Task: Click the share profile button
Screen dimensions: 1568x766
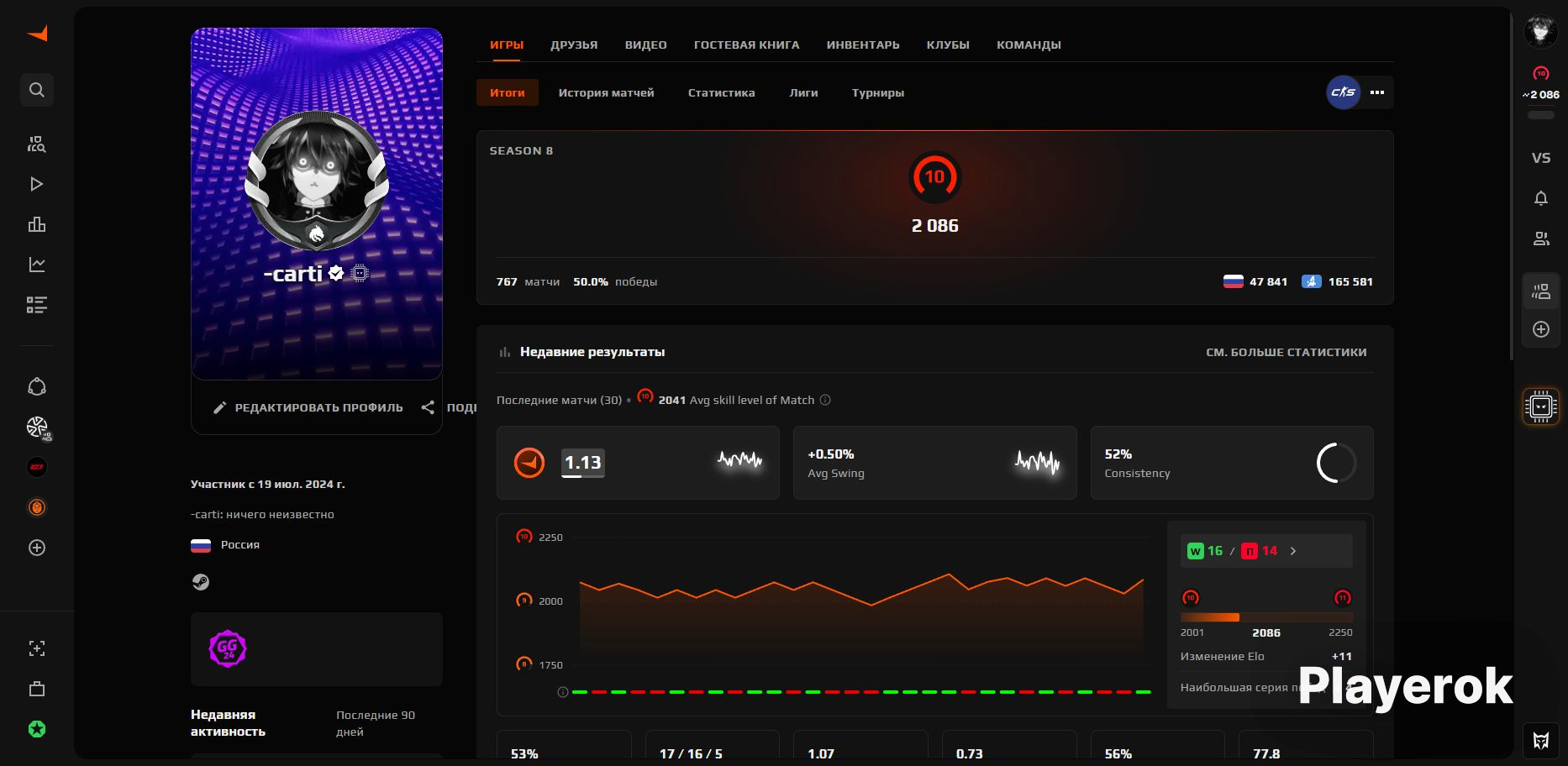Action: tap(449, 407)
